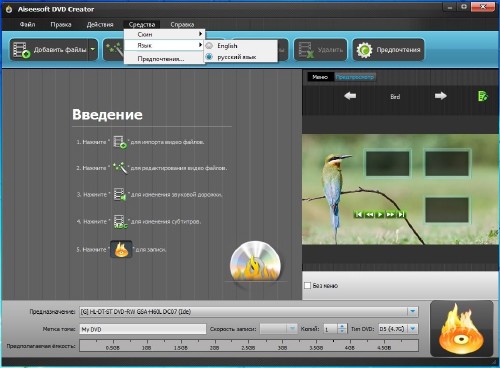This screenshot has width=500, height=368.
Task: Click the edit video wand icon in step 2
Action: click(x=120, y=168)
